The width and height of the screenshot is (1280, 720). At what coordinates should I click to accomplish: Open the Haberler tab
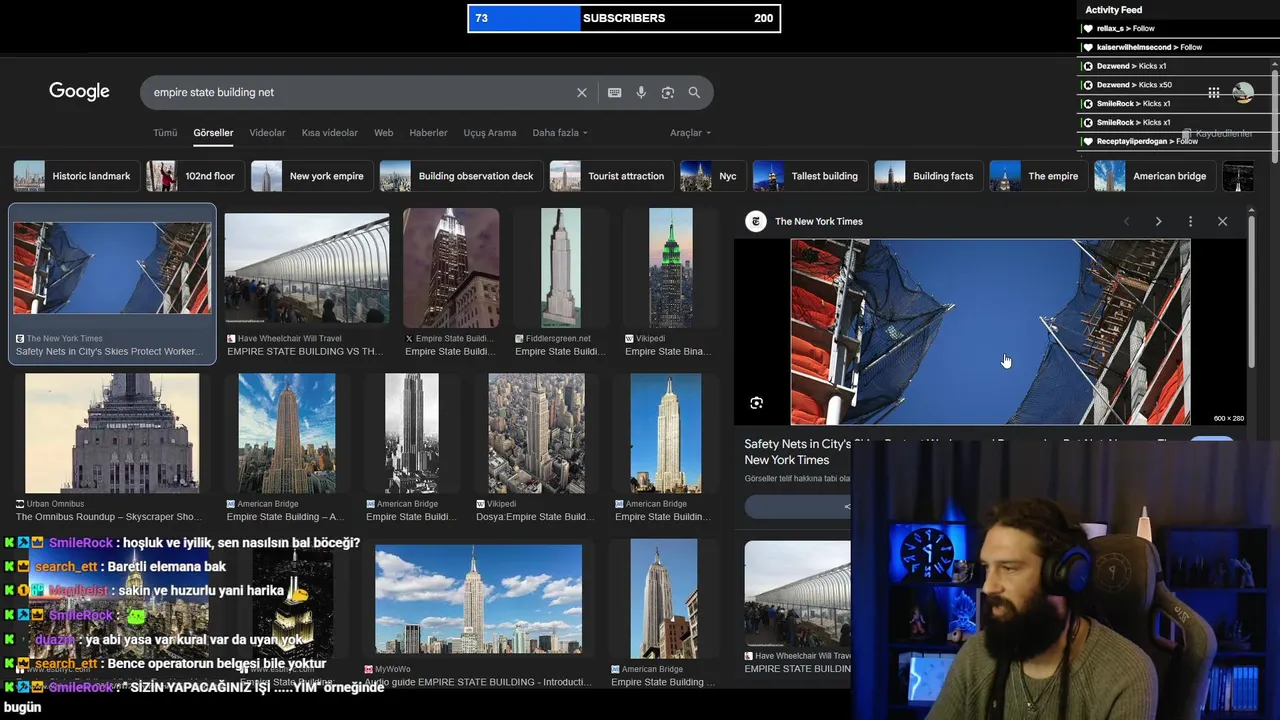click(429, 133)
